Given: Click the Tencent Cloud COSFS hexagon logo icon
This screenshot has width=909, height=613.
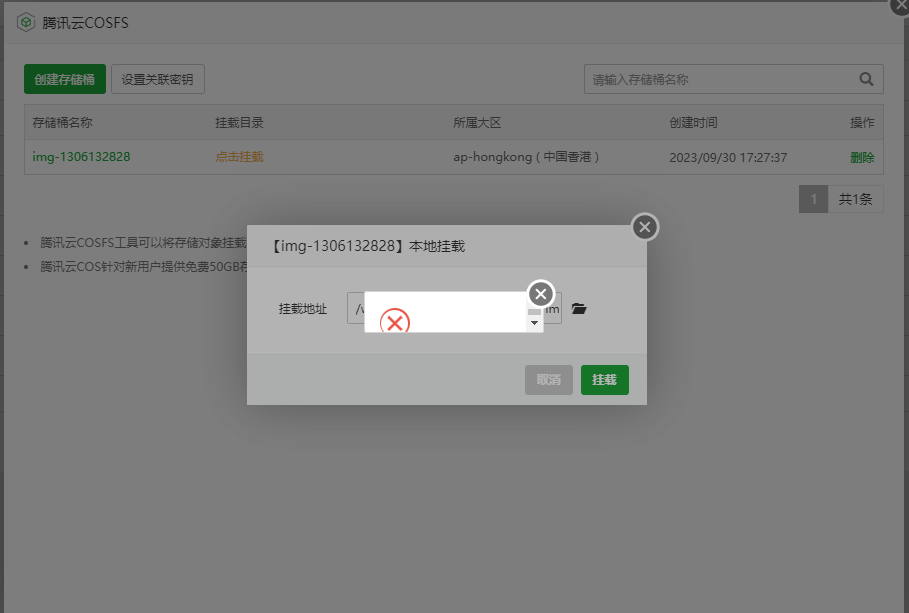Looking at the screenshot, I should click(26, 22).
